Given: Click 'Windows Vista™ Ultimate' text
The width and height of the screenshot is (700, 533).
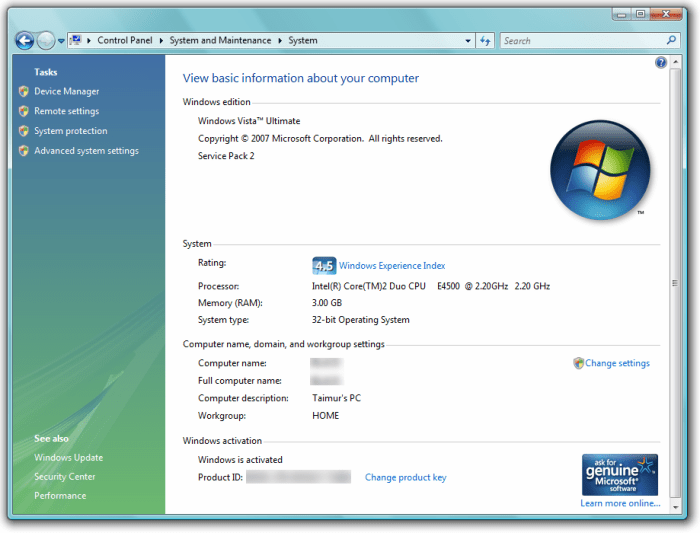Looking at the screenshot, I should [249, 121].
